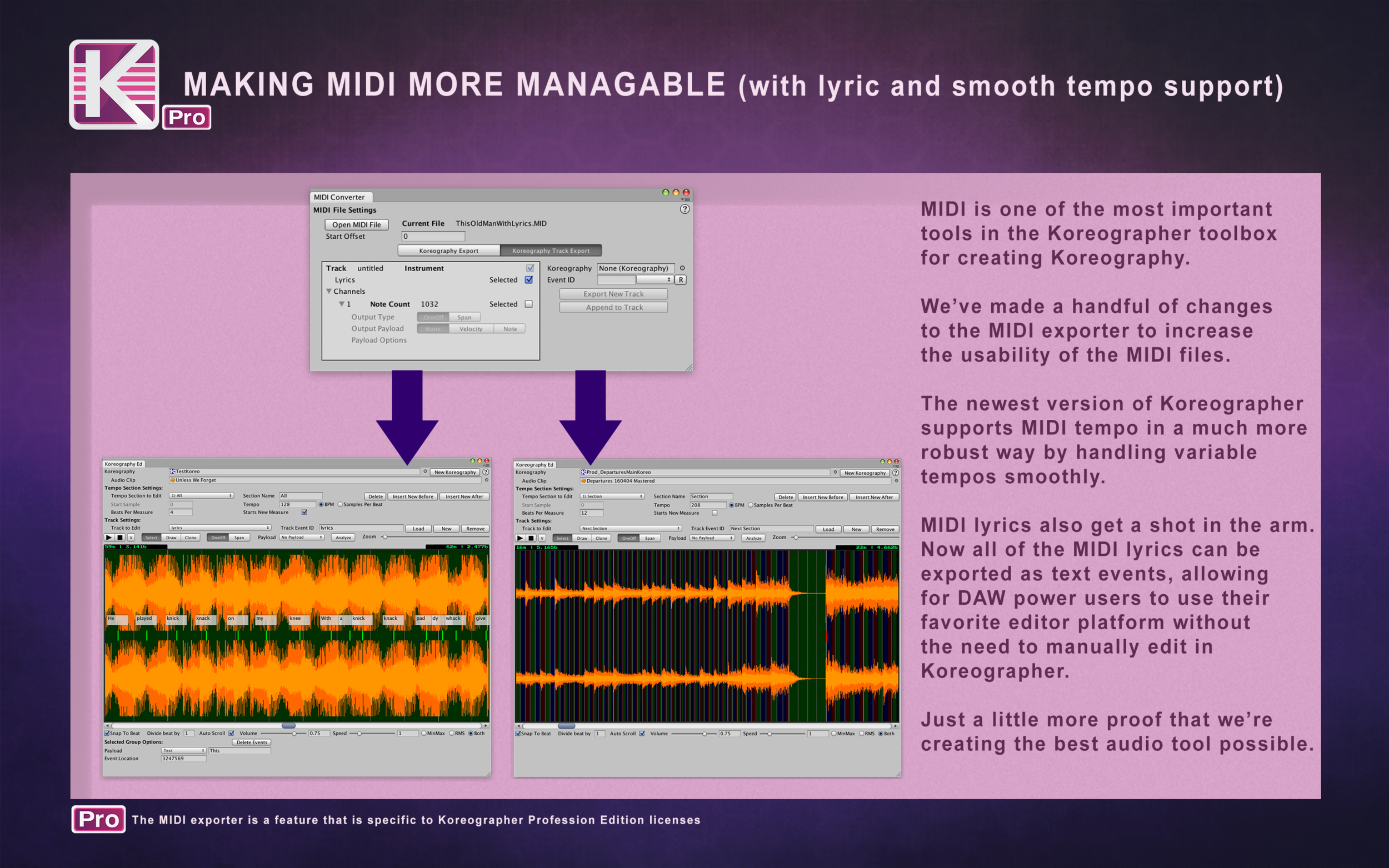Click help icon beside New Koreography, TestKoreo editor

click(486, 472)
